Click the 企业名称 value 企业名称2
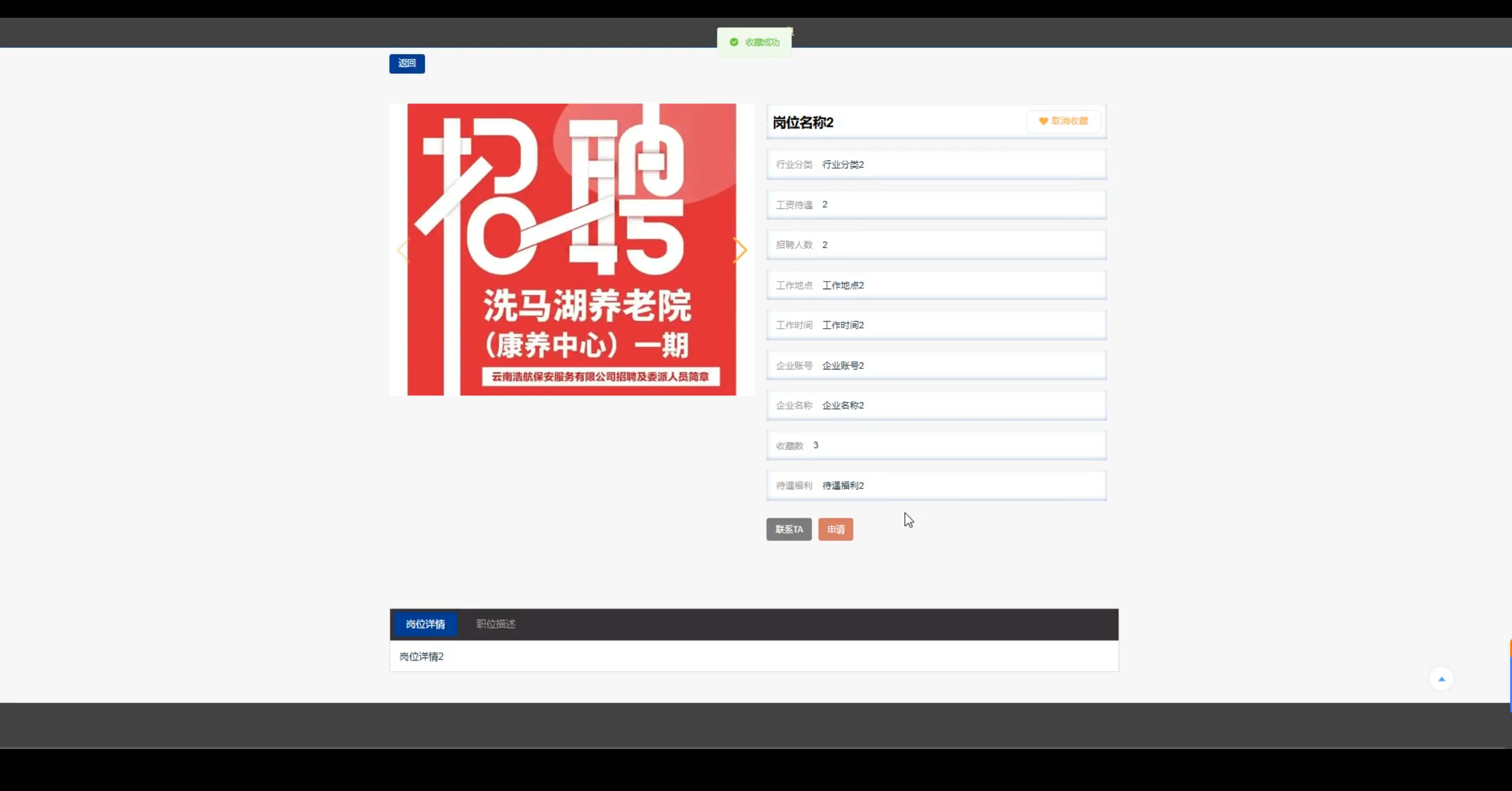The image size is (1512, 791). pos(843,406)
